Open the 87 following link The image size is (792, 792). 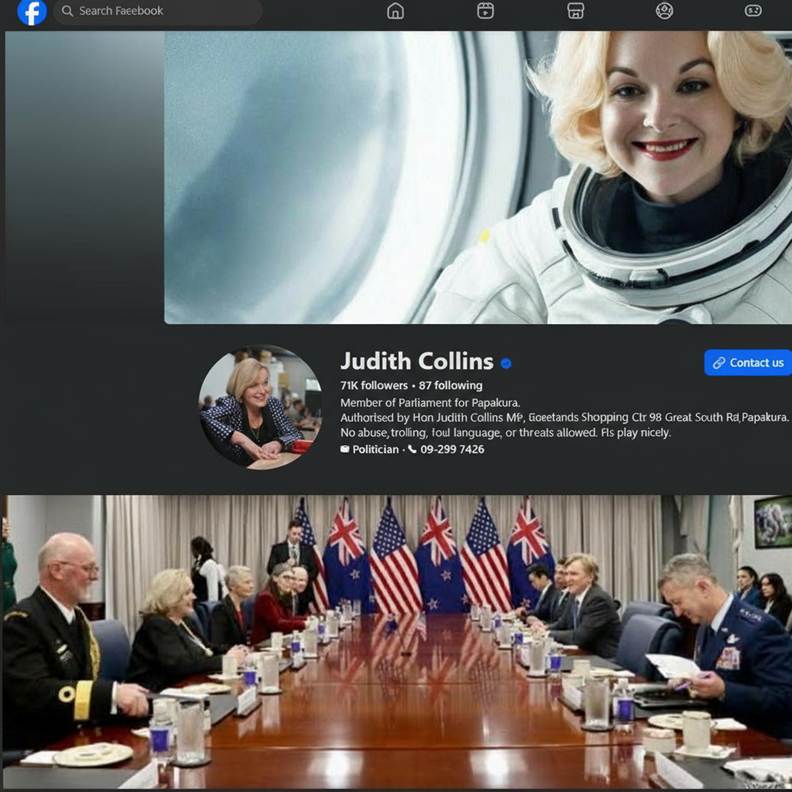point(451,385)
